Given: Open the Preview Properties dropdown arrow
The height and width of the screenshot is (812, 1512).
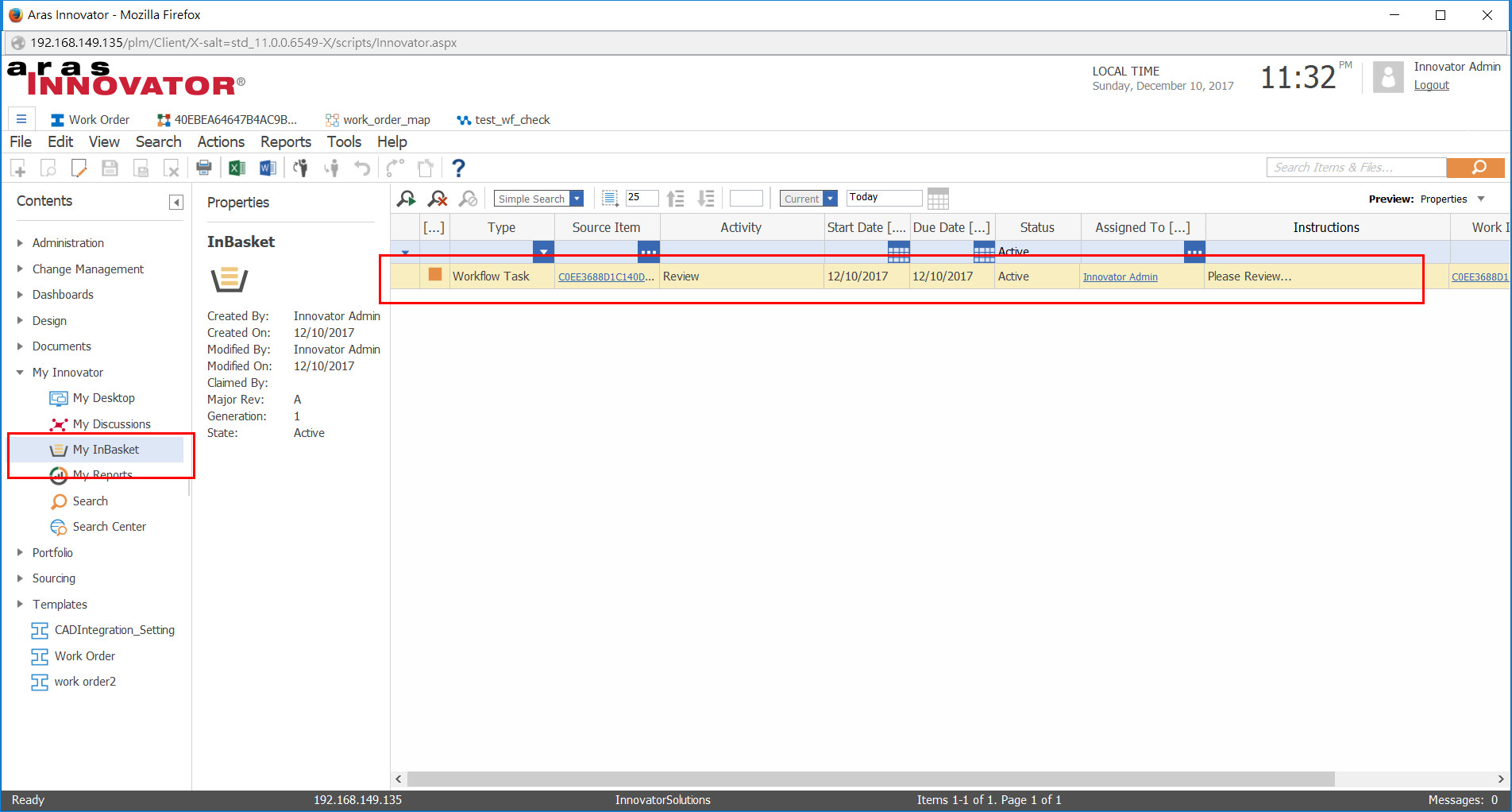Looking at the screenshot, I should tap(1481, 199).
